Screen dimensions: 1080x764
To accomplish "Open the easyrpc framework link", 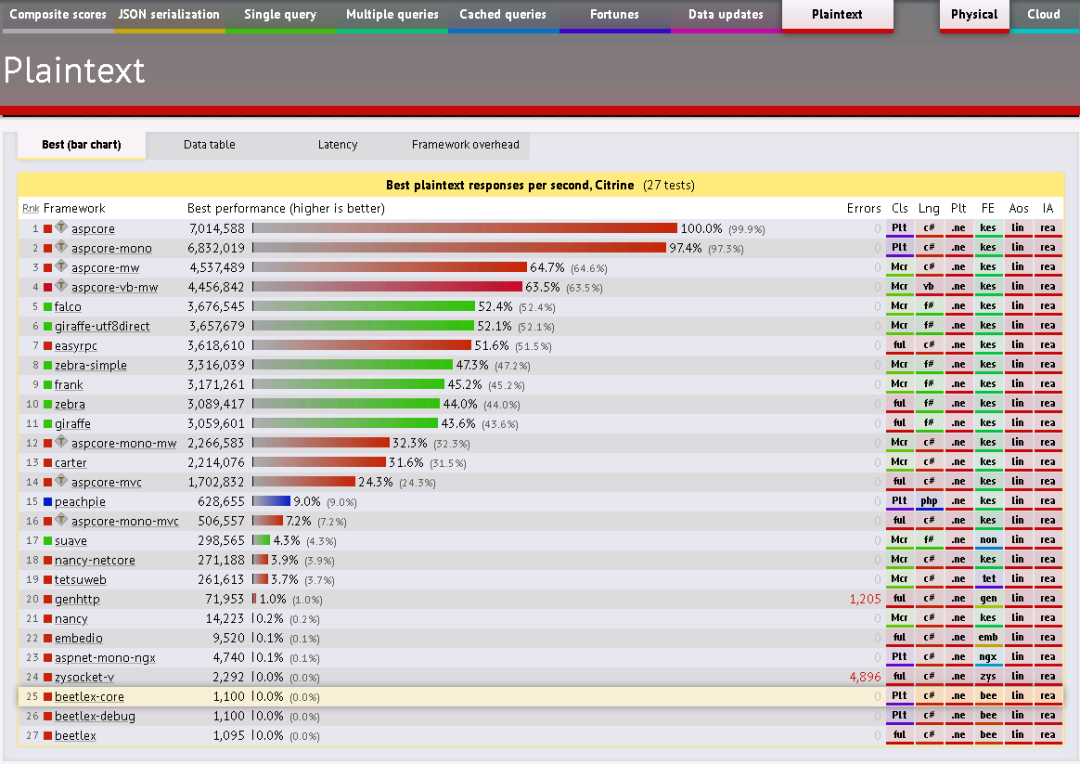I will click(x=76, y=346).
